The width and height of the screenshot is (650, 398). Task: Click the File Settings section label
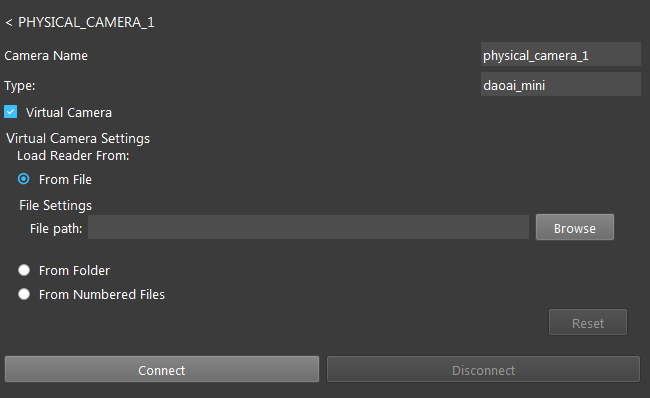click(56, 205)
